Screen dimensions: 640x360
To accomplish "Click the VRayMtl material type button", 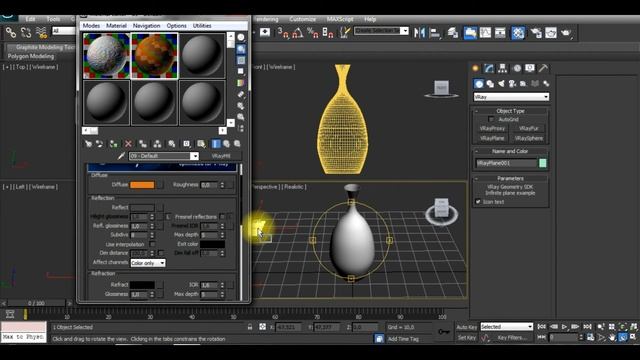I will 221,156.
